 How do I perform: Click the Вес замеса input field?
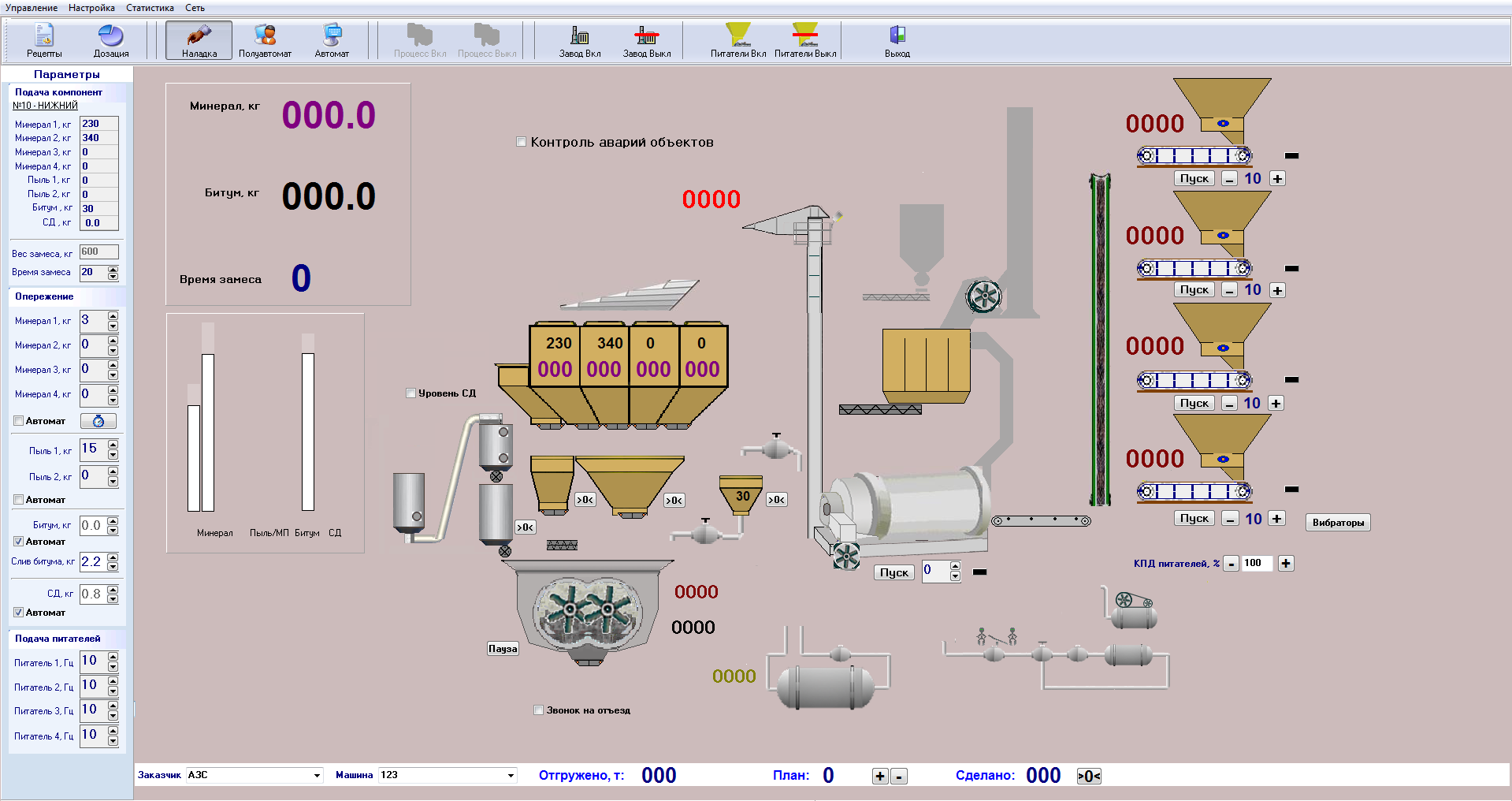tap(98, 252)
